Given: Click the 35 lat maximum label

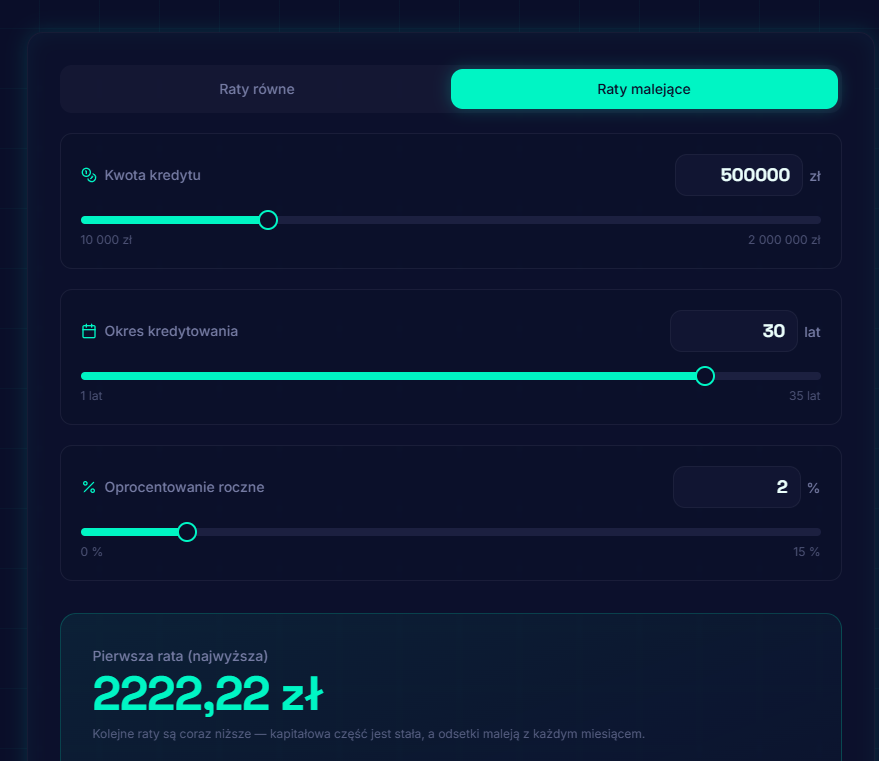Looking at the screenshot, I should 804,396.
